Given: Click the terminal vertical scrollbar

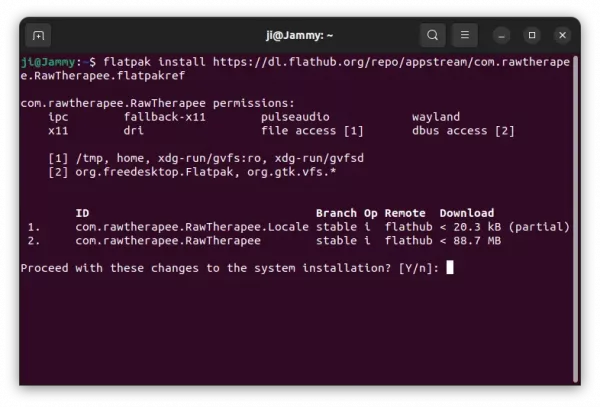Looking at the screenshot, I should tap(575, 219).
